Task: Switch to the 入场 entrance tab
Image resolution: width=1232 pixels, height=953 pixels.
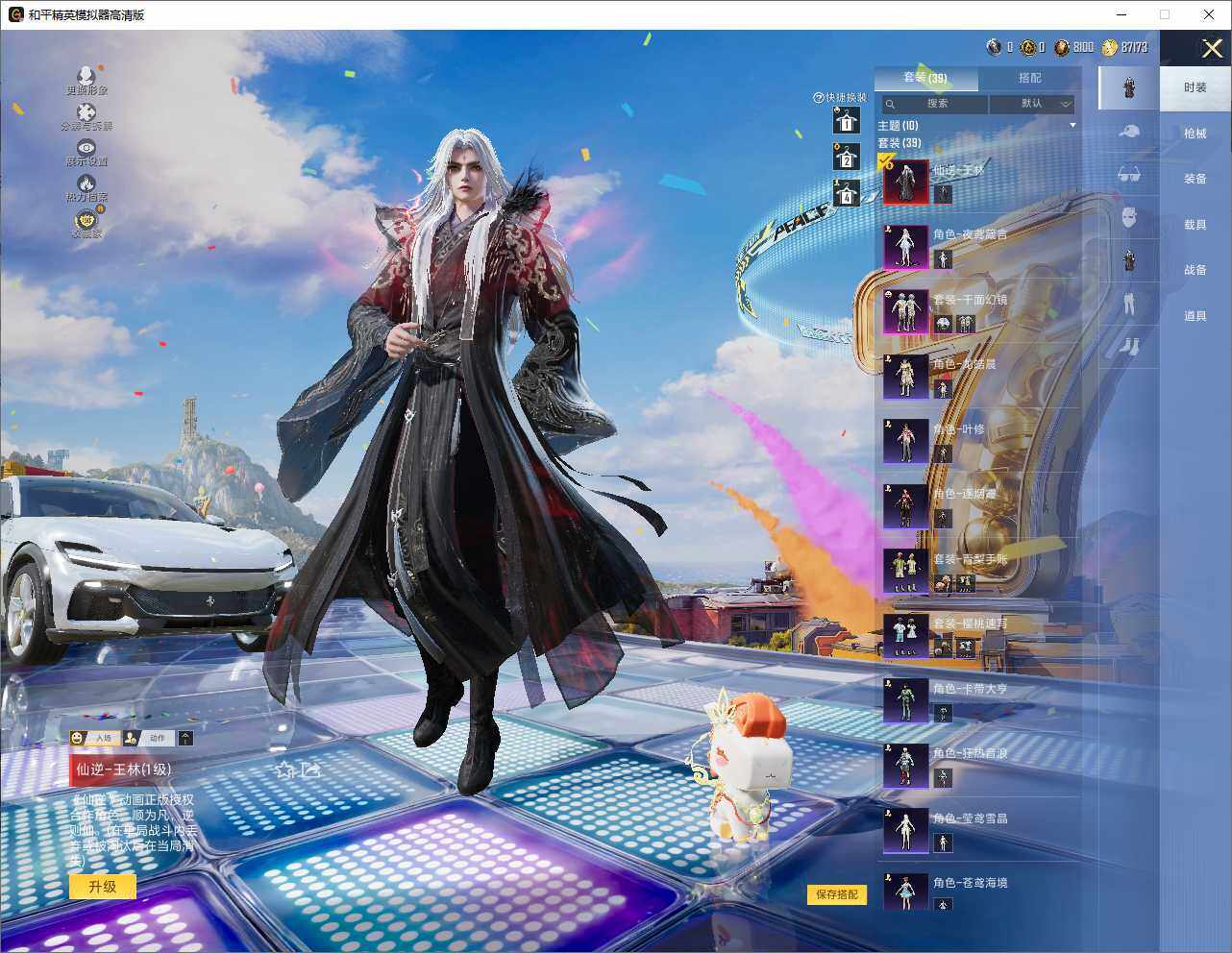Action: (93, 738)
